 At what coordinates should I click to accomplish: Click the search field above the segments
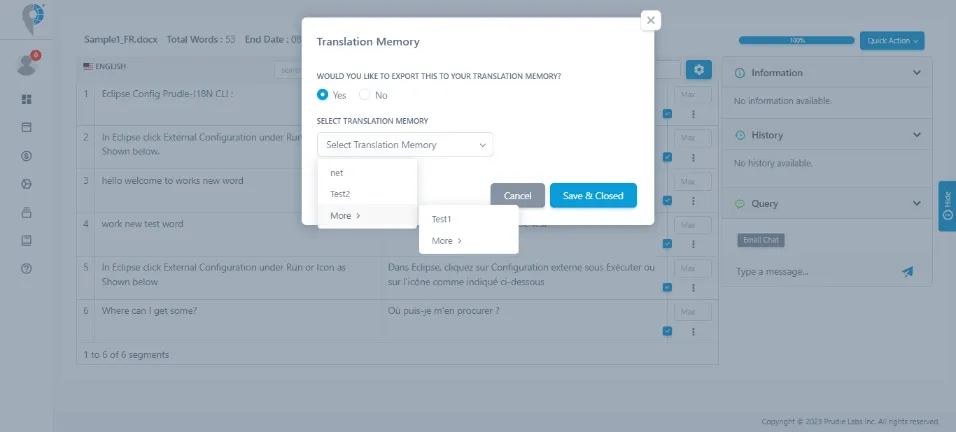288,70
